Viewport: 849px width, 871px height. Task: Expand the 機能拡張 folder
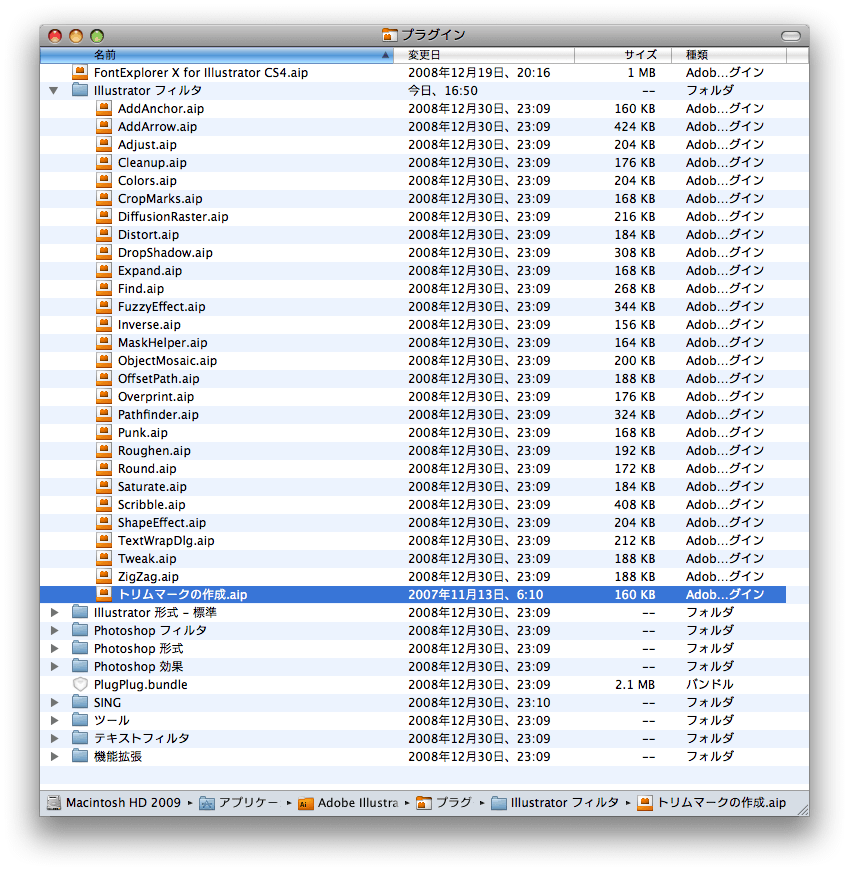pyautogui.click(x=54, y=756)
